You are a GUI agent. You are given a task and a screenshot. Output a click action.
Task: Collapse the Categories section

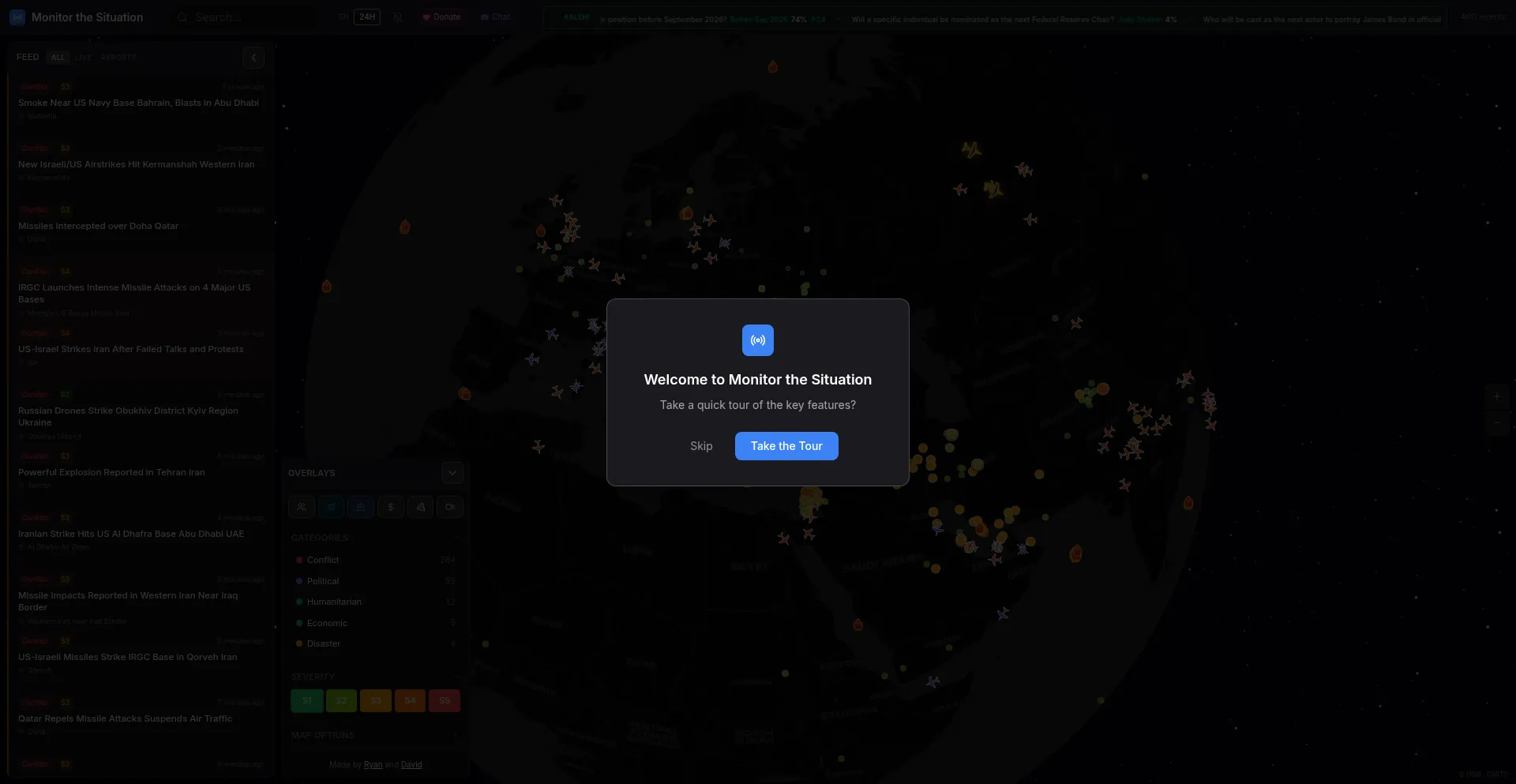point(376,538)
